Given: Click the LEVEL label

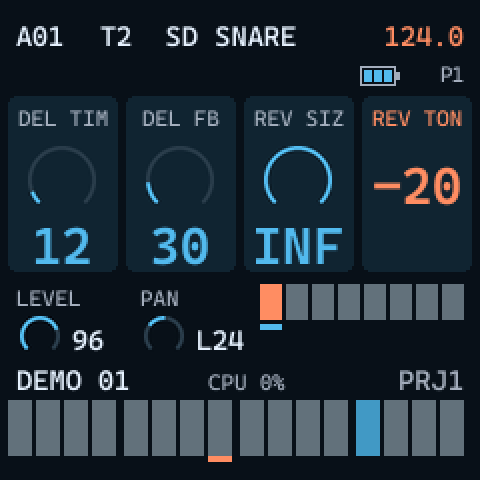Looking at the screenshot, I should click(49, 298).
